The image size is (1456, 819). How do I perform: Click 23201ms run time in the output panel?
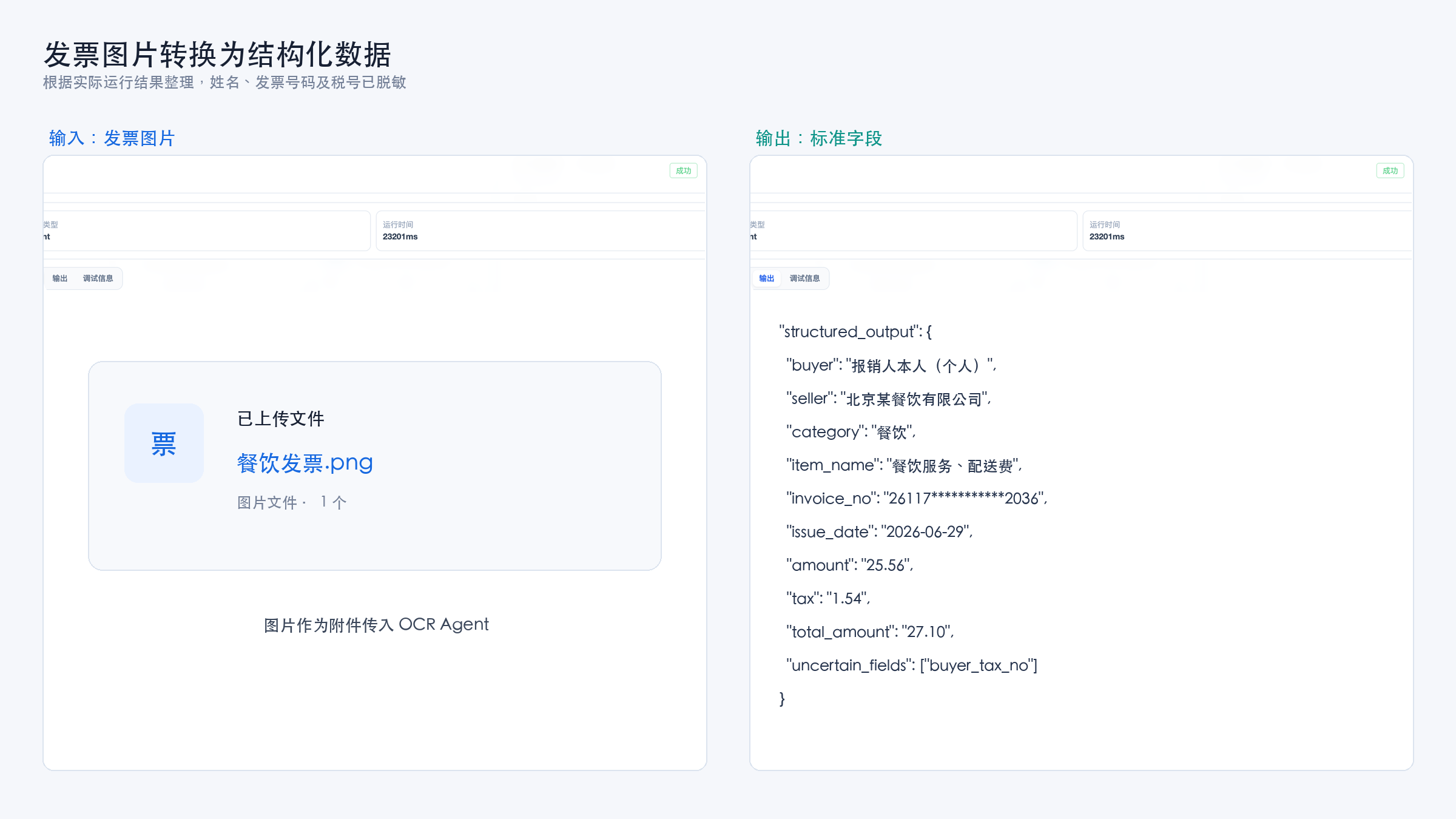click(1107, 237)
